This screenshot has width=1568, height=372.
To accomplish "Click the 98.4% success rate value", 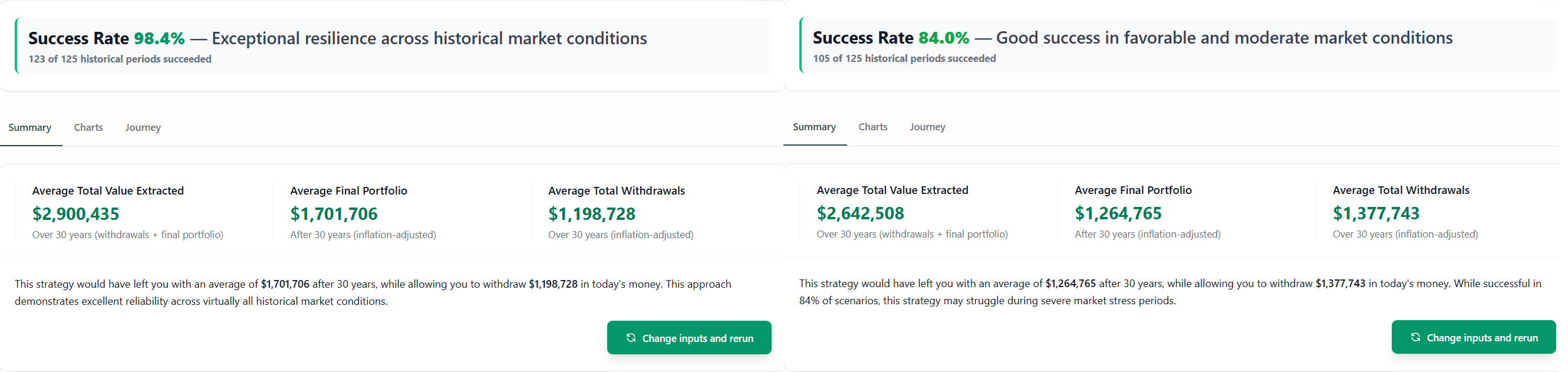I will tap(159, 38).
